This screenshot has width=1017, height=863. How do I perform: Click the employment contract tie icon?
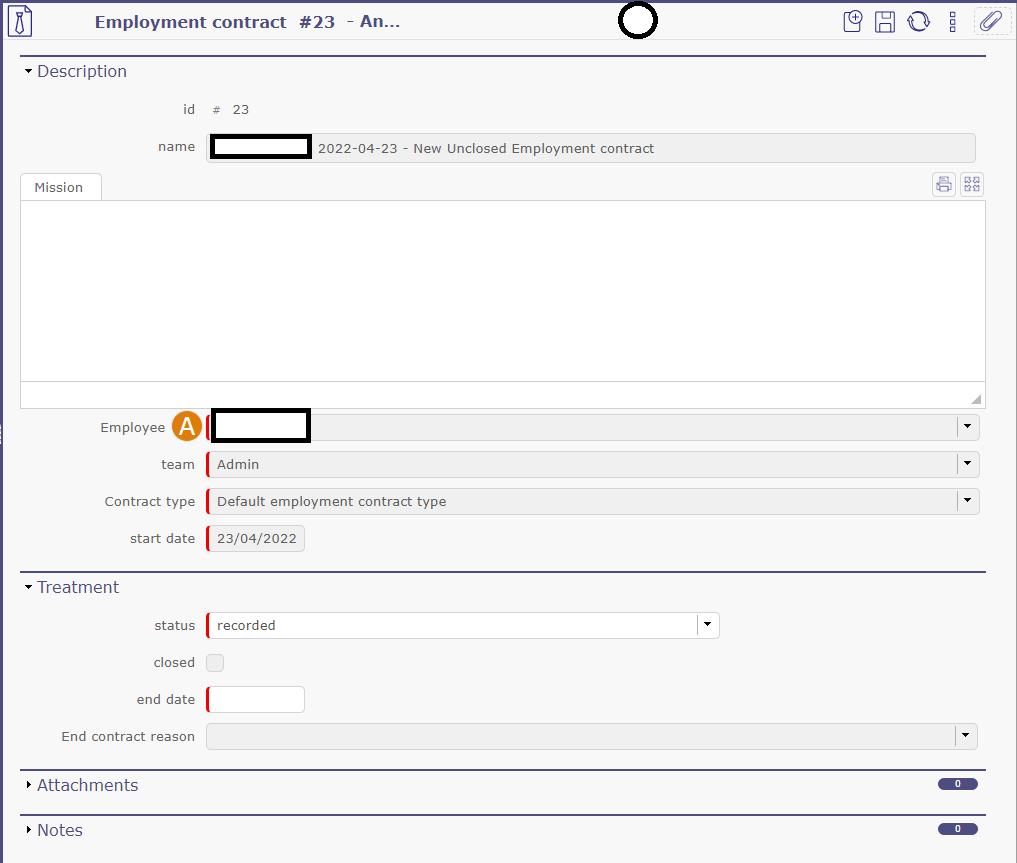click(x=20, y=21)
